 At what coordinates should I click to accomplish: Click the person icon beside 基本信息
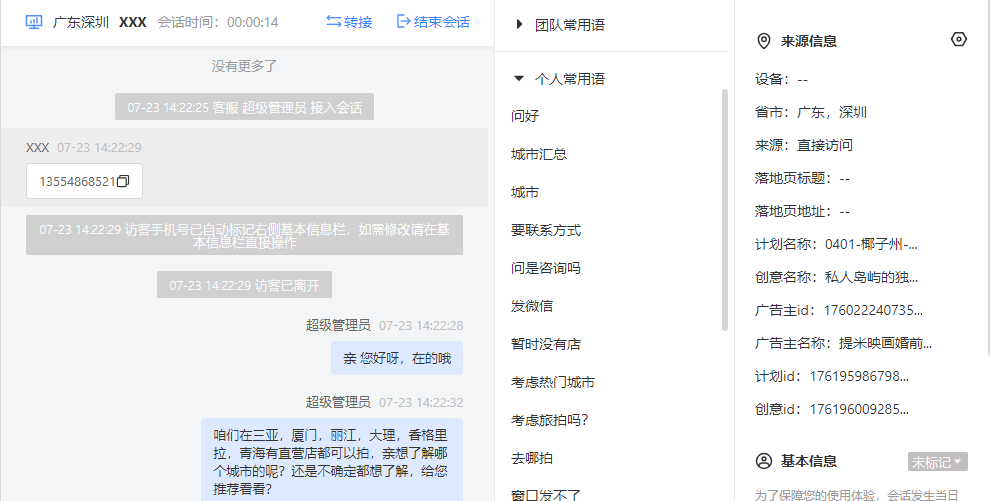tap(763, 461)
